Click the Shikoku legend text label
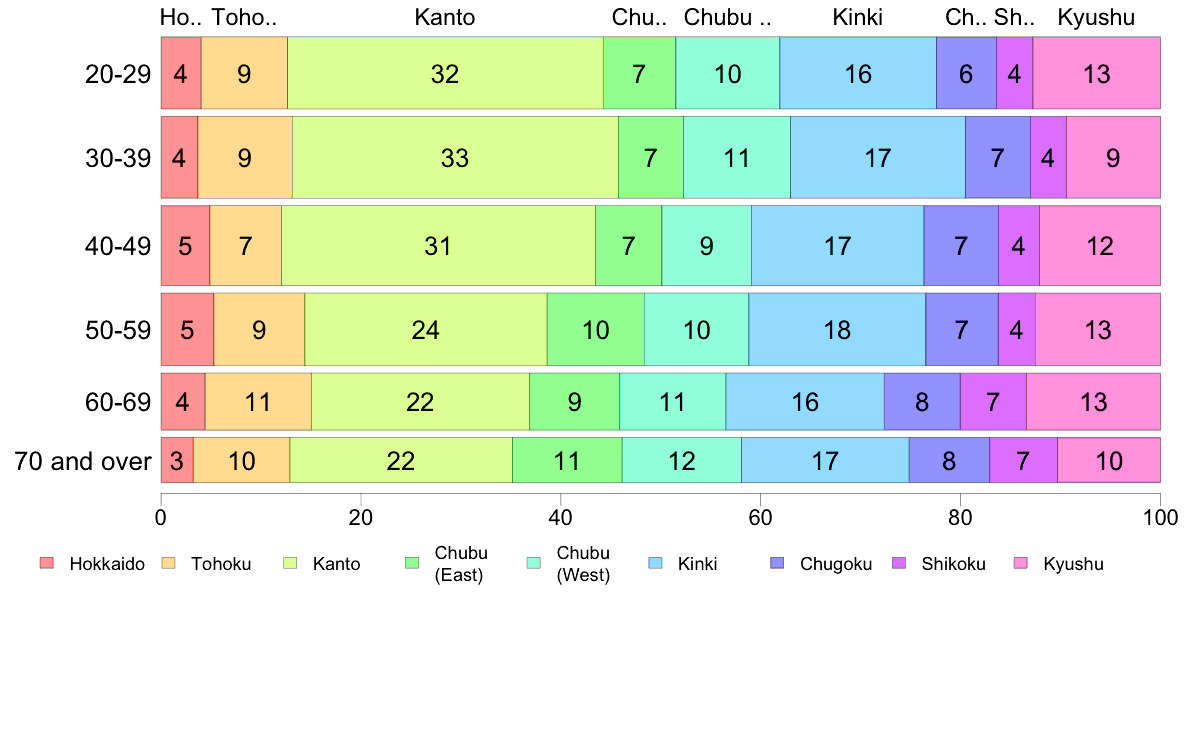The width and height of the screenshot is (1188, 736). 953,564
